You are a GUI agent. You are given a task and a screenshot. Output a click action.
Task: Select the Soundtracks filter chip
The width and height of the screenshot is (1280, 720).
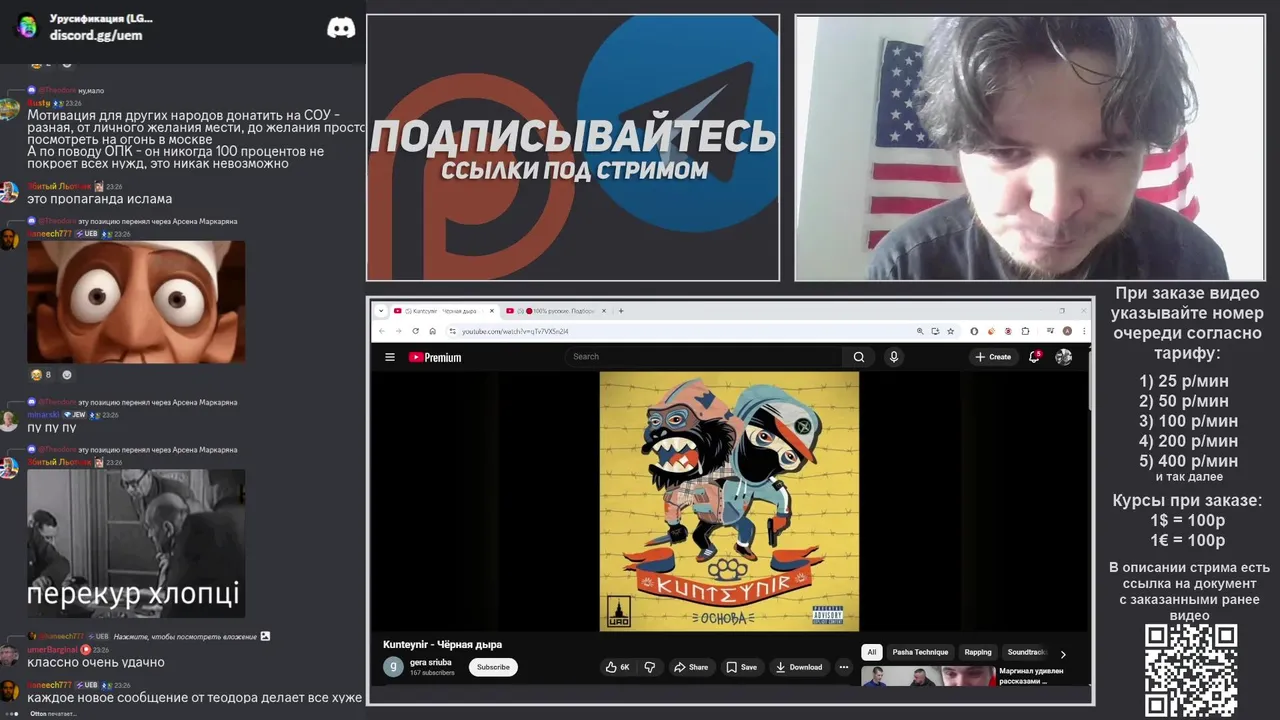1026,652
